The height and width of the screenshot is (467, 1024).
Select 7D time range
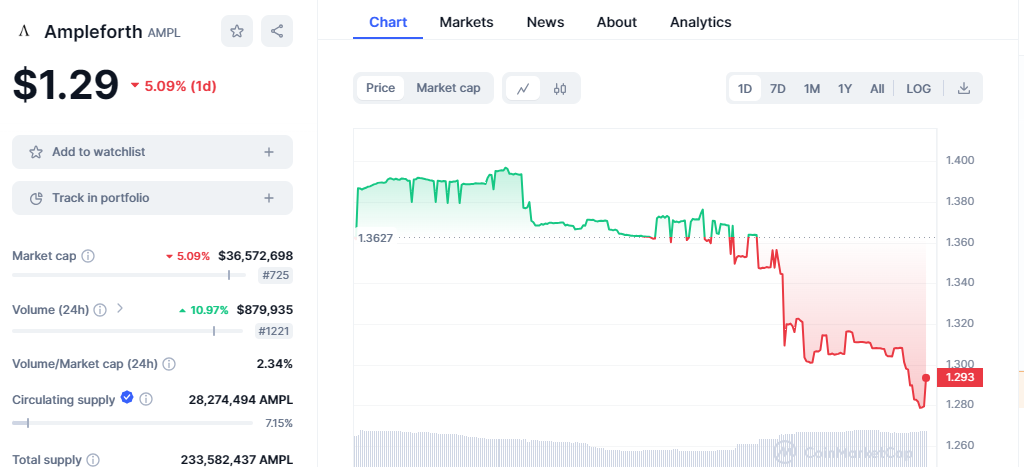(778, 89)
